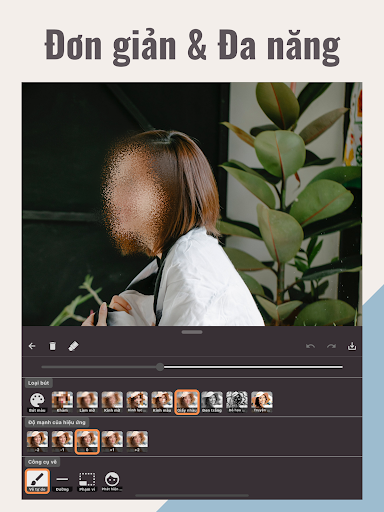
Task: Save the image with the download icon
Action: [x=352, y=346]
